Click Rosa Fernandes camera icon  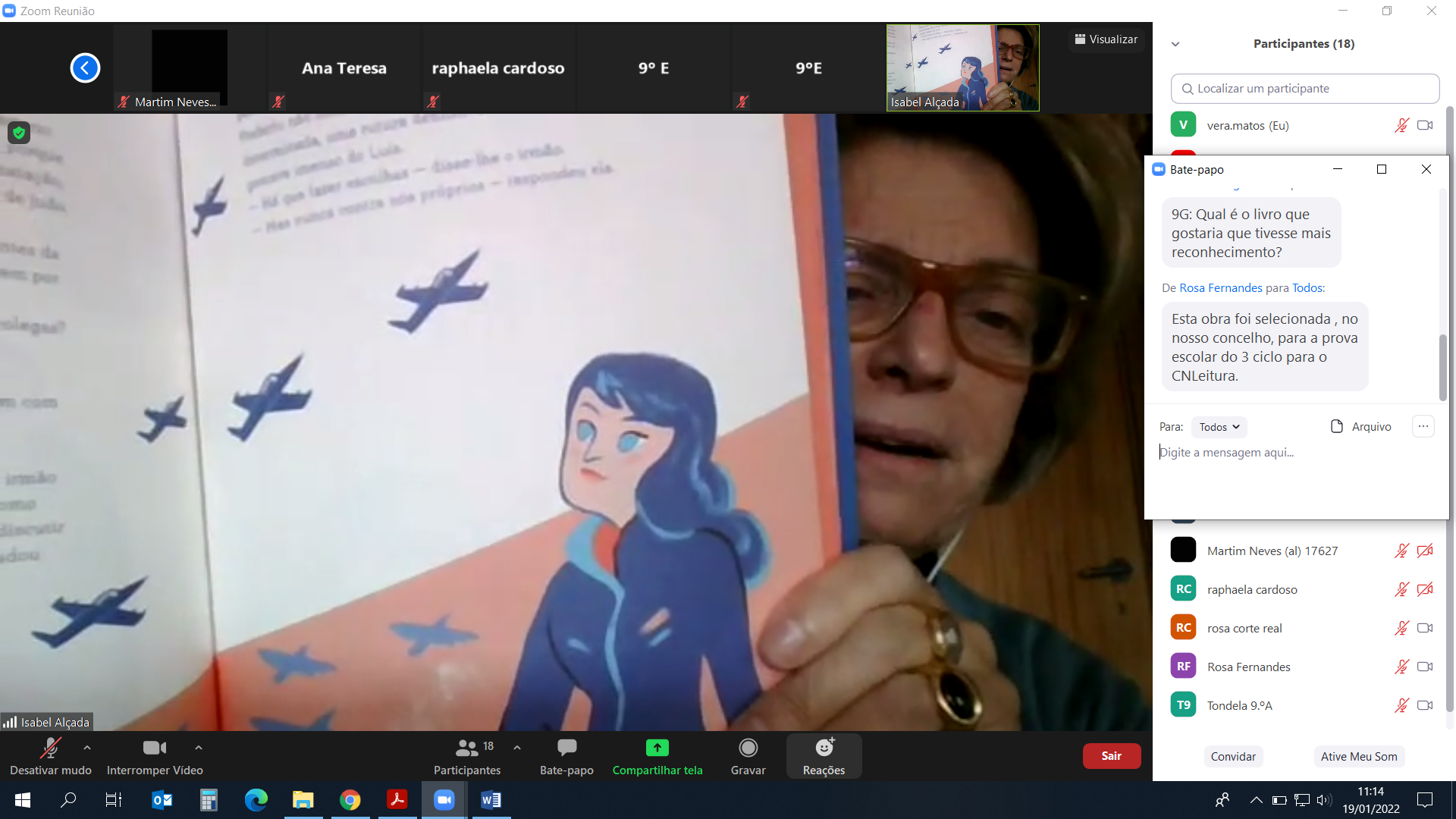tap(1425, 667)
